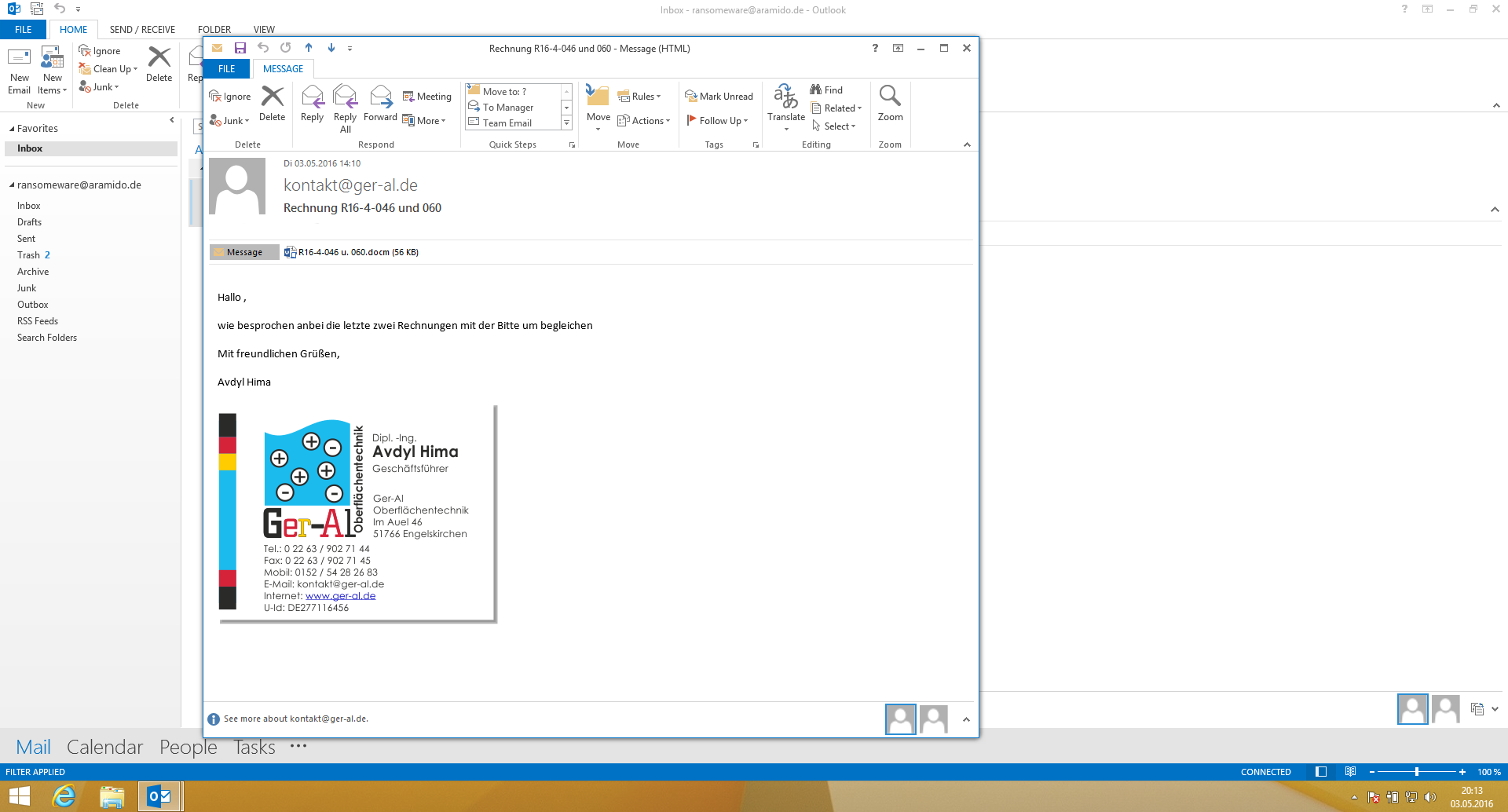
Task: Open the Zoom magnifier
Action: coord(890,104)
